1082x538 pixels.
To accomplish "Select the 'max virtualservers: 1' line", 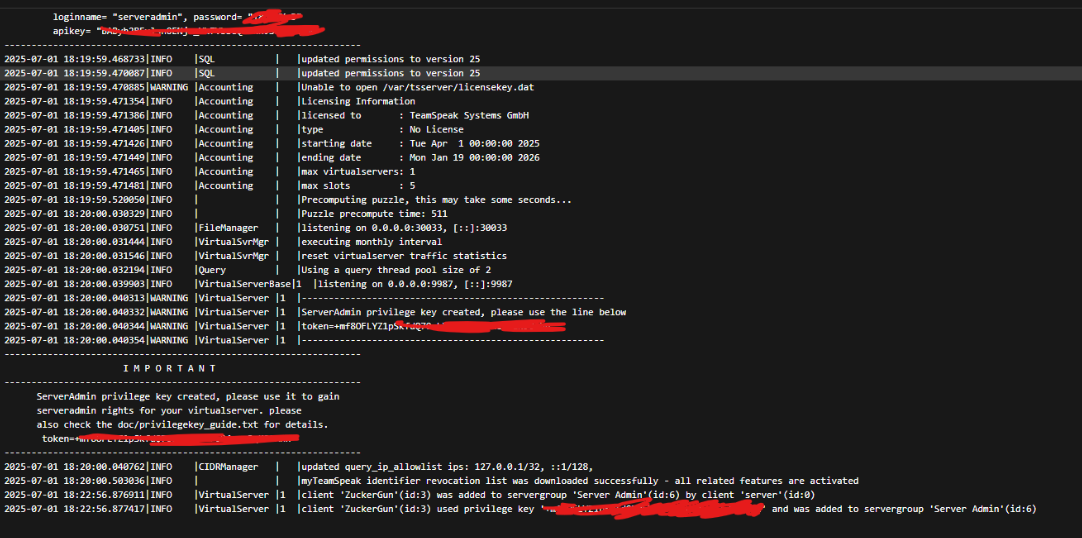I will (x=358, y=171).
